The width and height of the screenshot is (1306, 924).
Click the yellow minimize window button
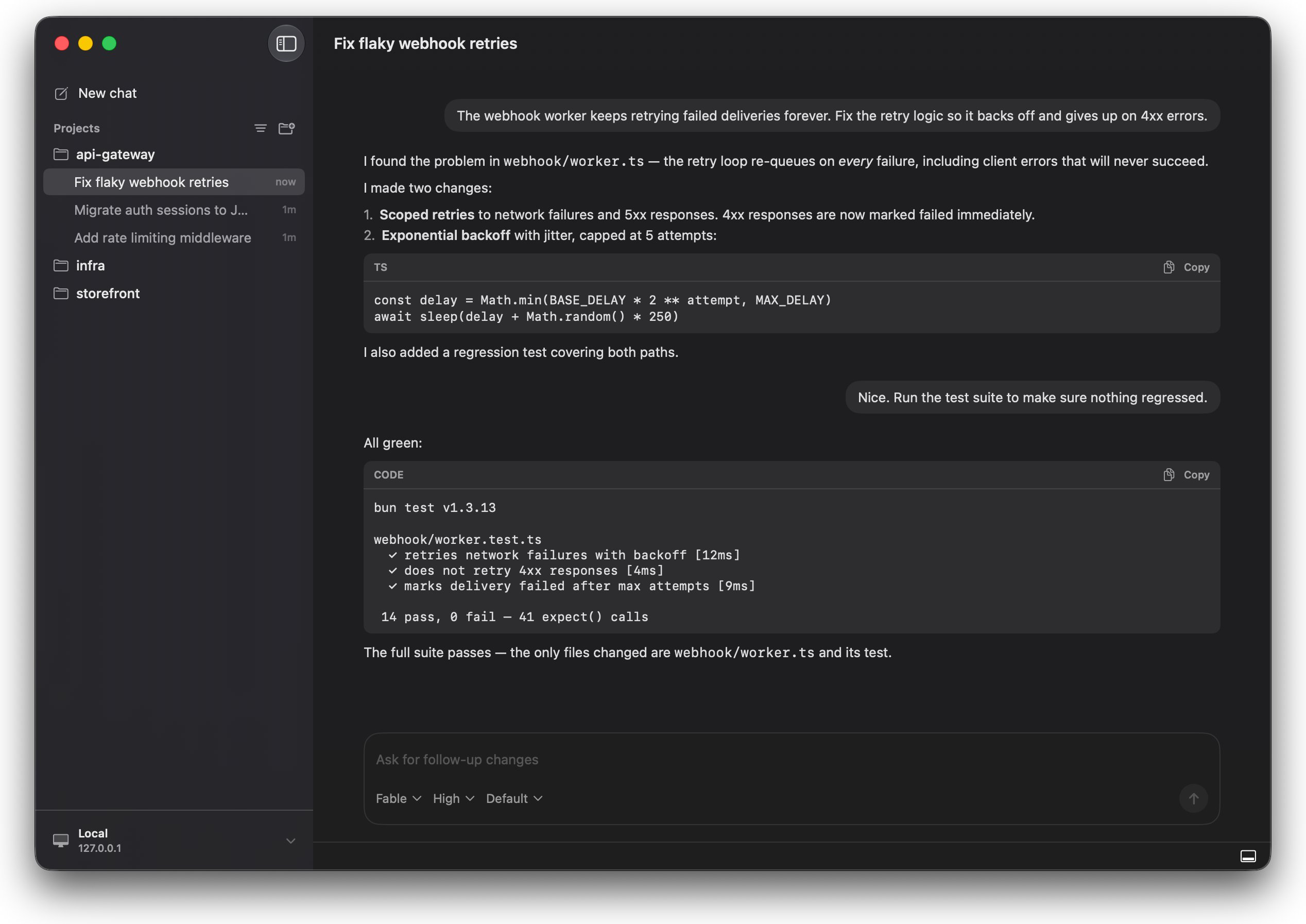(x=85, y=44)
